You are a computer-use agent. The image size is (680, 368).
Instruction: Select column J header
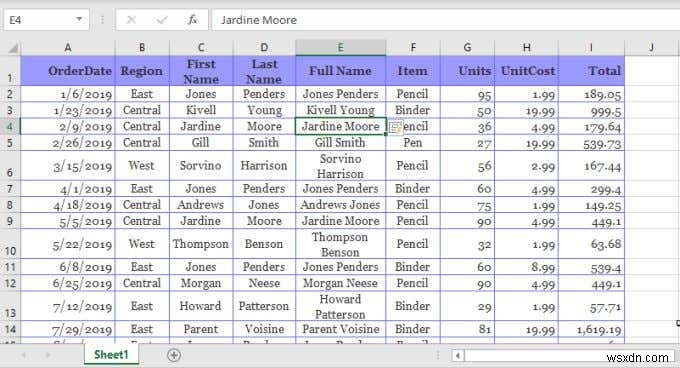tap(651, 48)
